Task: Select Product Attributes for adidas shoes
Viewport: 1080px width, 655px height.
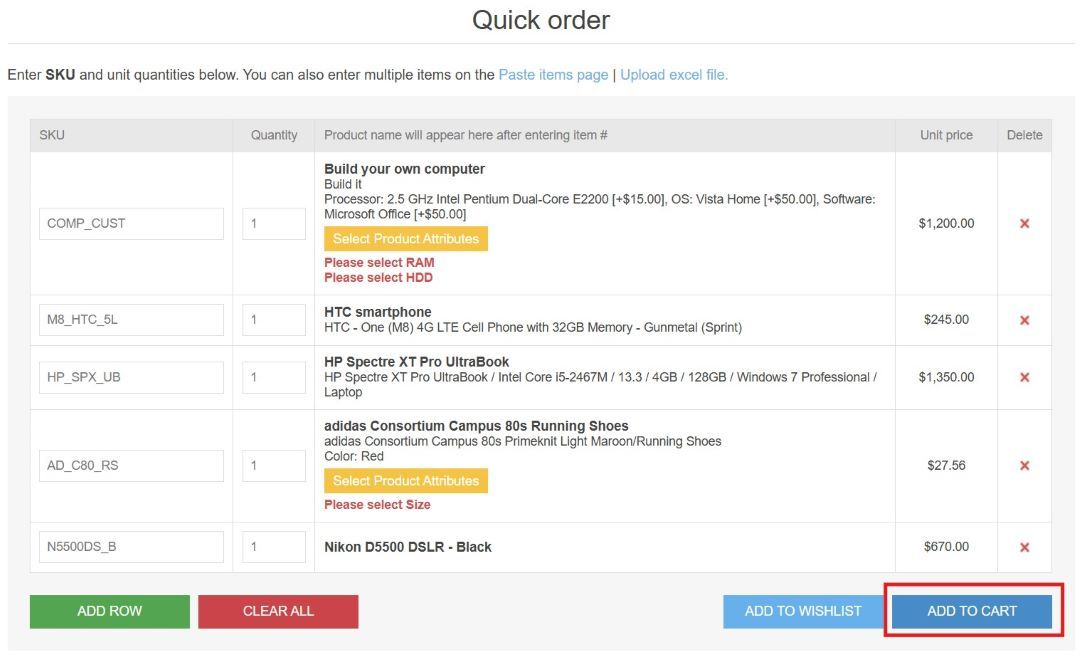Action: tap(406, 481)
